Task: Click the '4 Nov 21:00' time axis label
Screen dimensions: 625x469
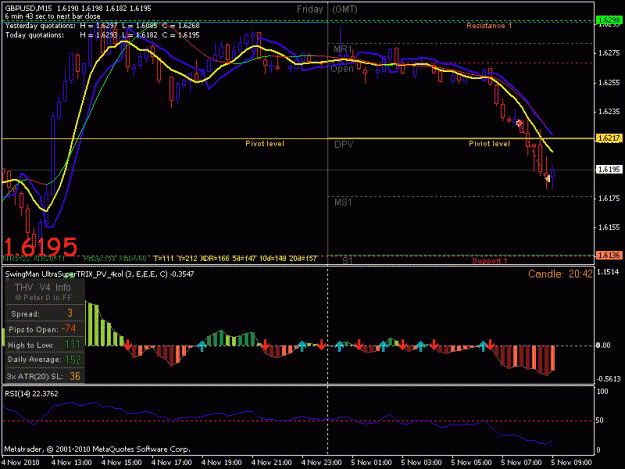Action: 271,462
